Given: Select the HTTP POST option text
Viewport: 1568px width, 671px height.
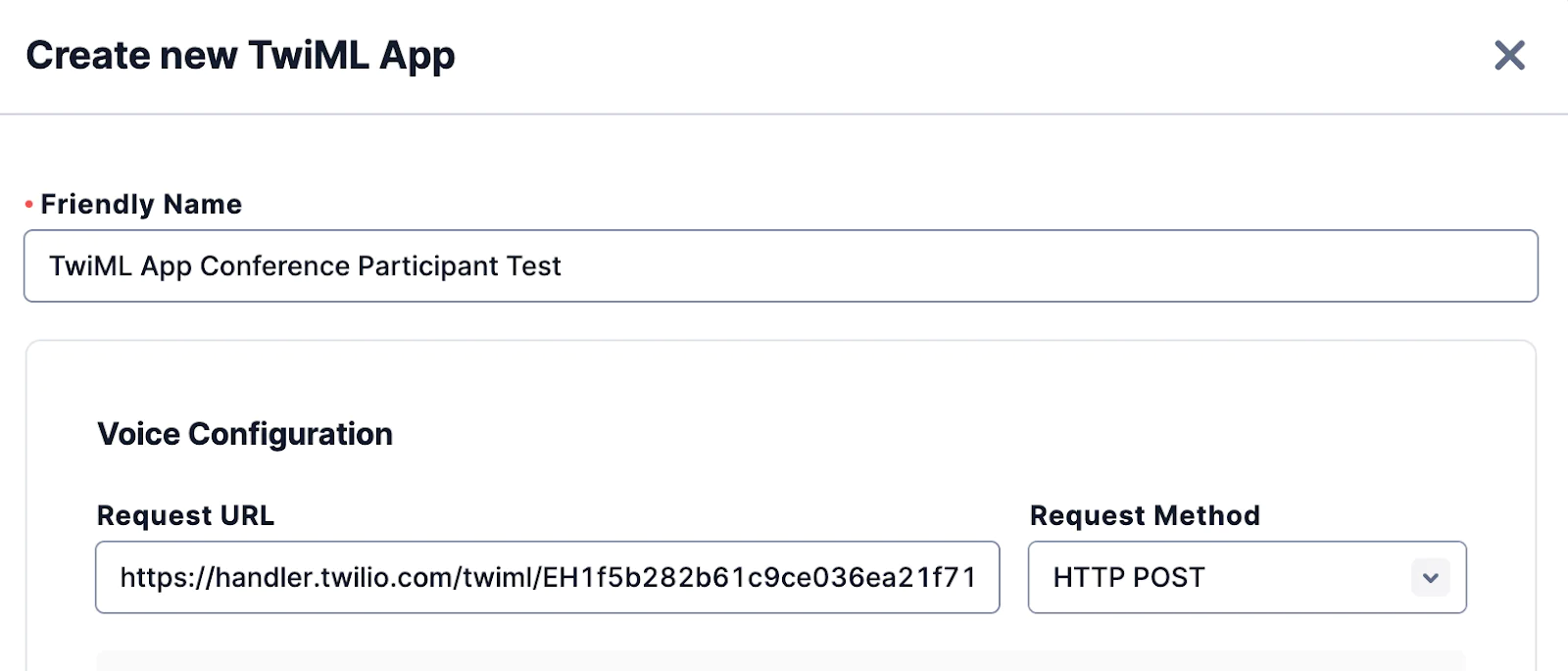Looking at the screenshot, I should coord(1128,578).
